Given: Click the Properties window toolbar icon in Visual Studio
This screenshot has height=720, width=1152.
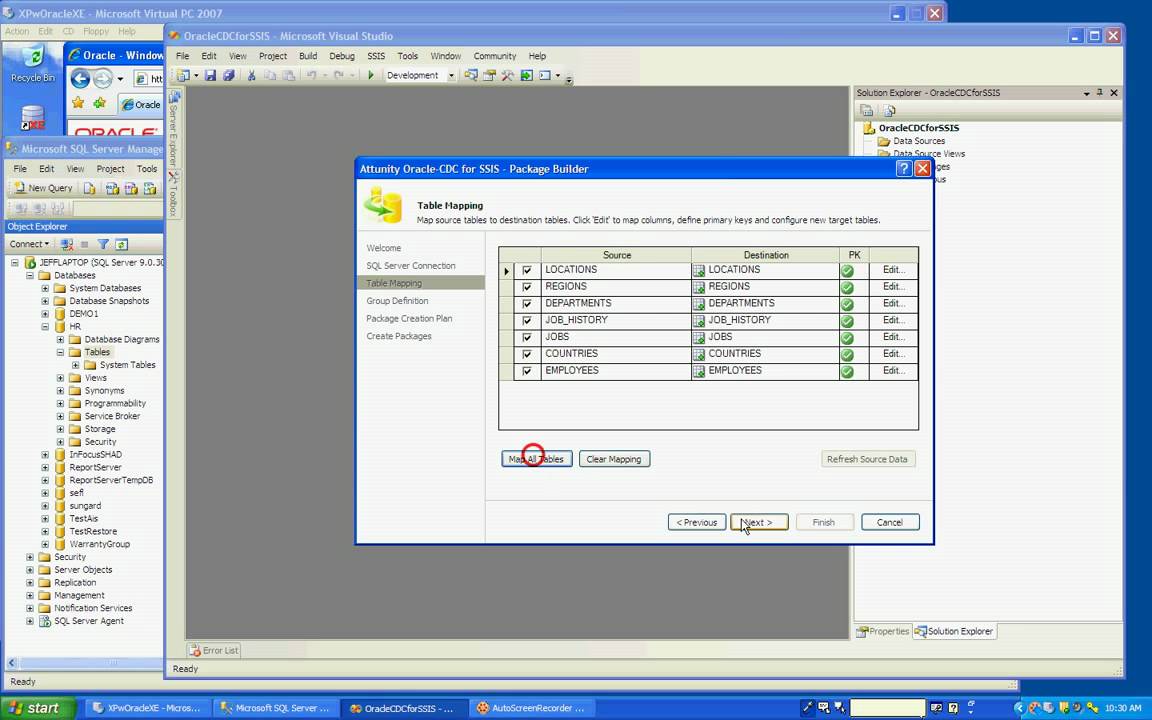Looking at the screenshot, I should coord(489,75).
